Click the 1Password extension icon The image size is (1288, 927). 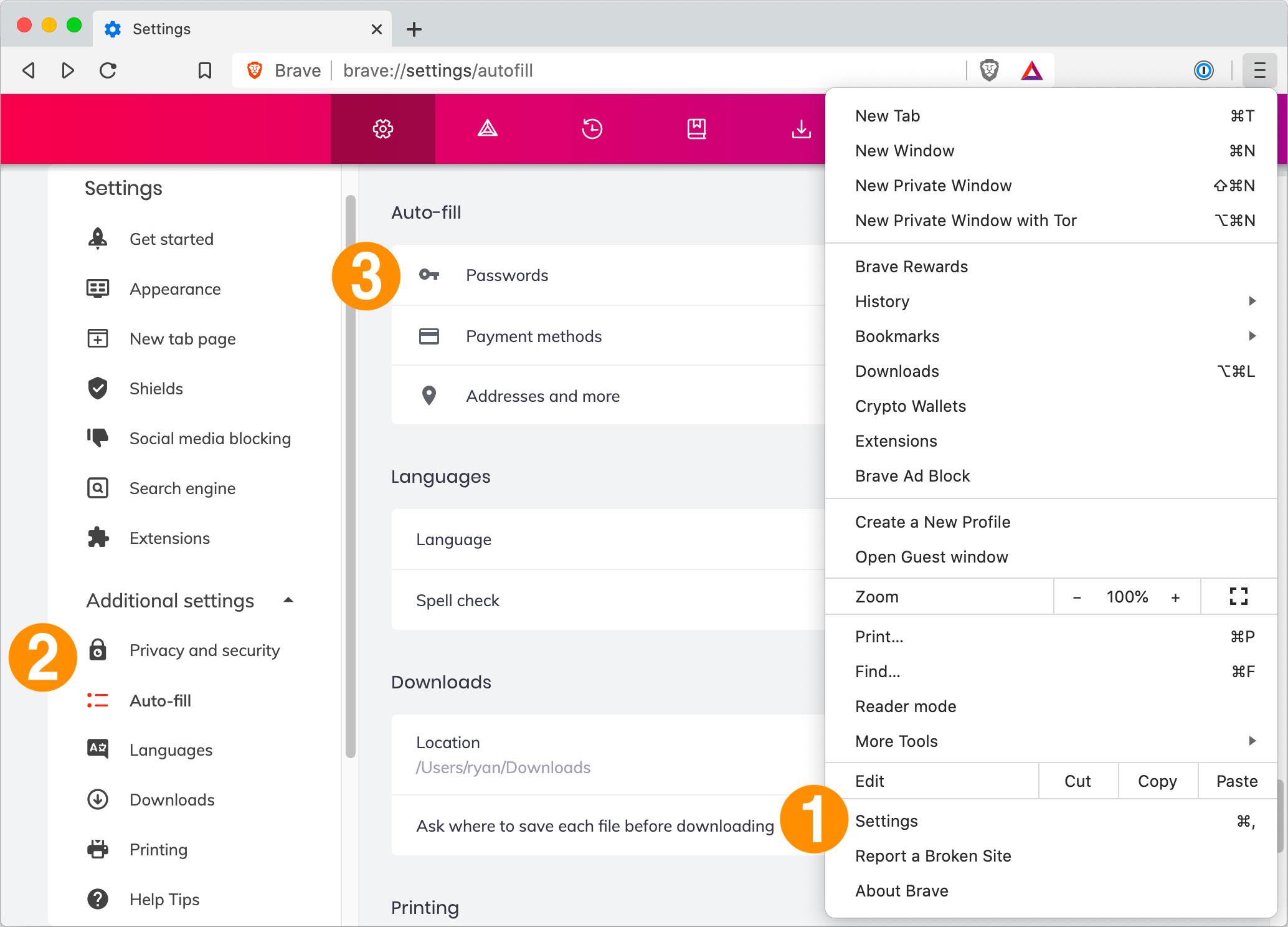(1203, 70)
